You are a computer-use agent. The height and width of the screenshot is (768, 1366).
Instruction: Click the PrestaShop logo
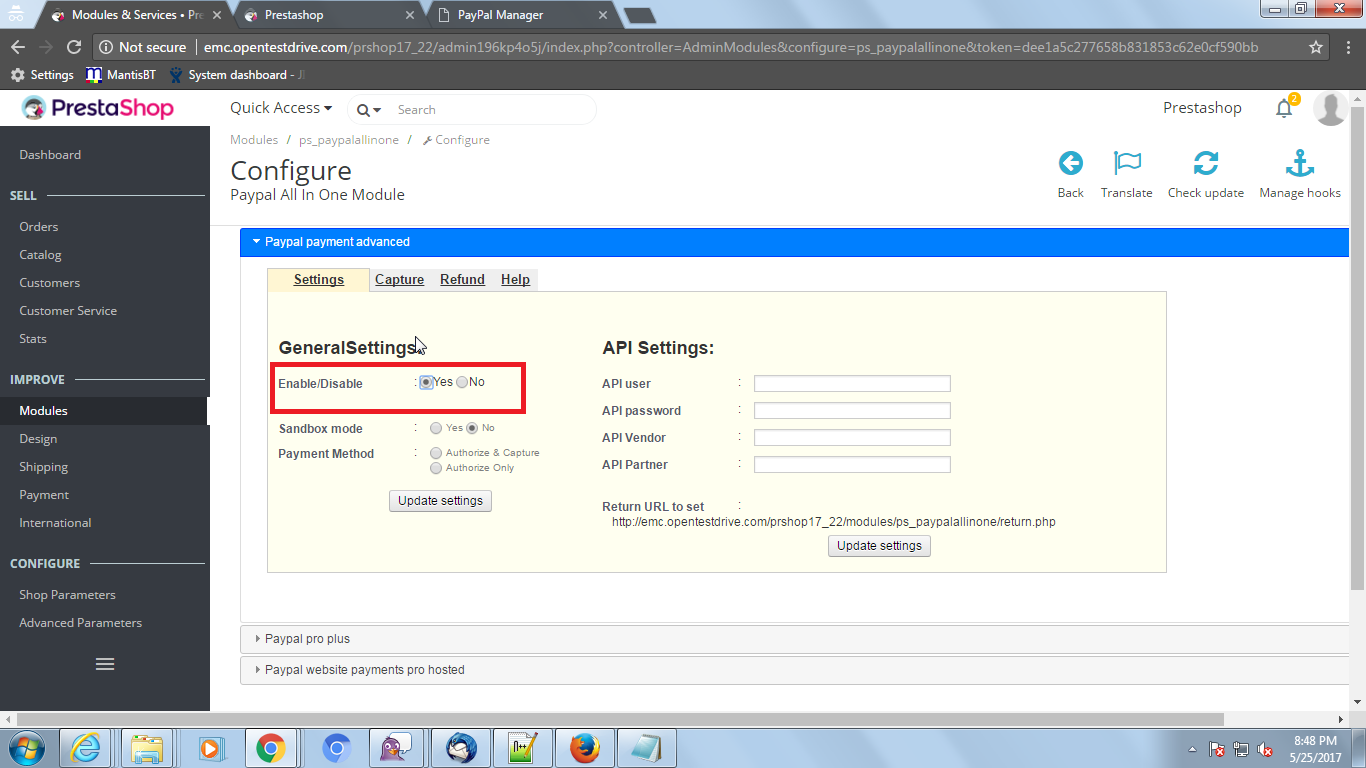[98, 108]
